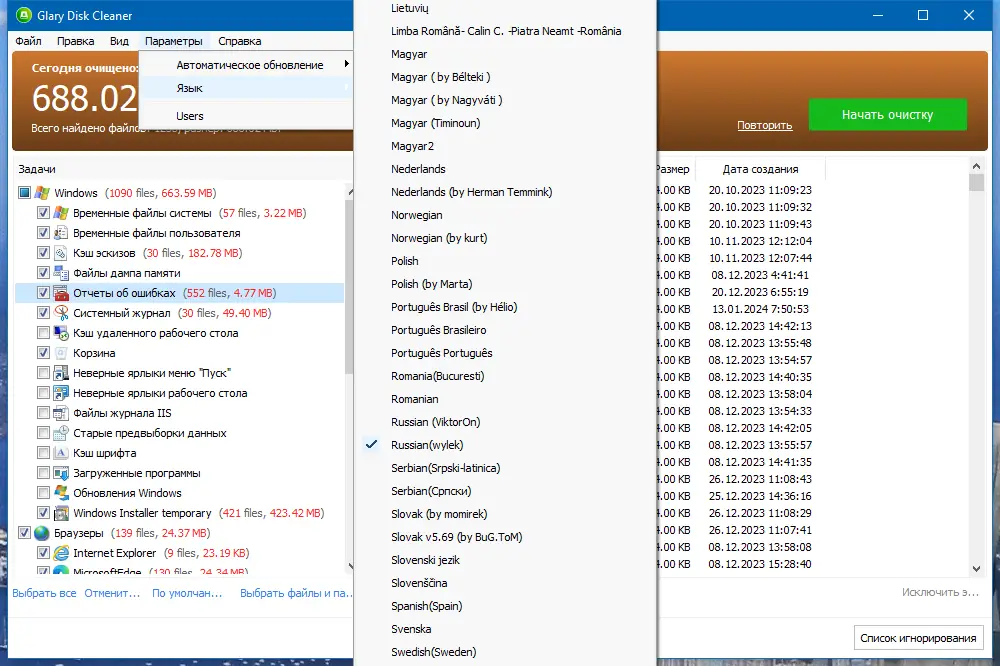Click the Glary Disk Cleaner app icon

pos(24,15)
